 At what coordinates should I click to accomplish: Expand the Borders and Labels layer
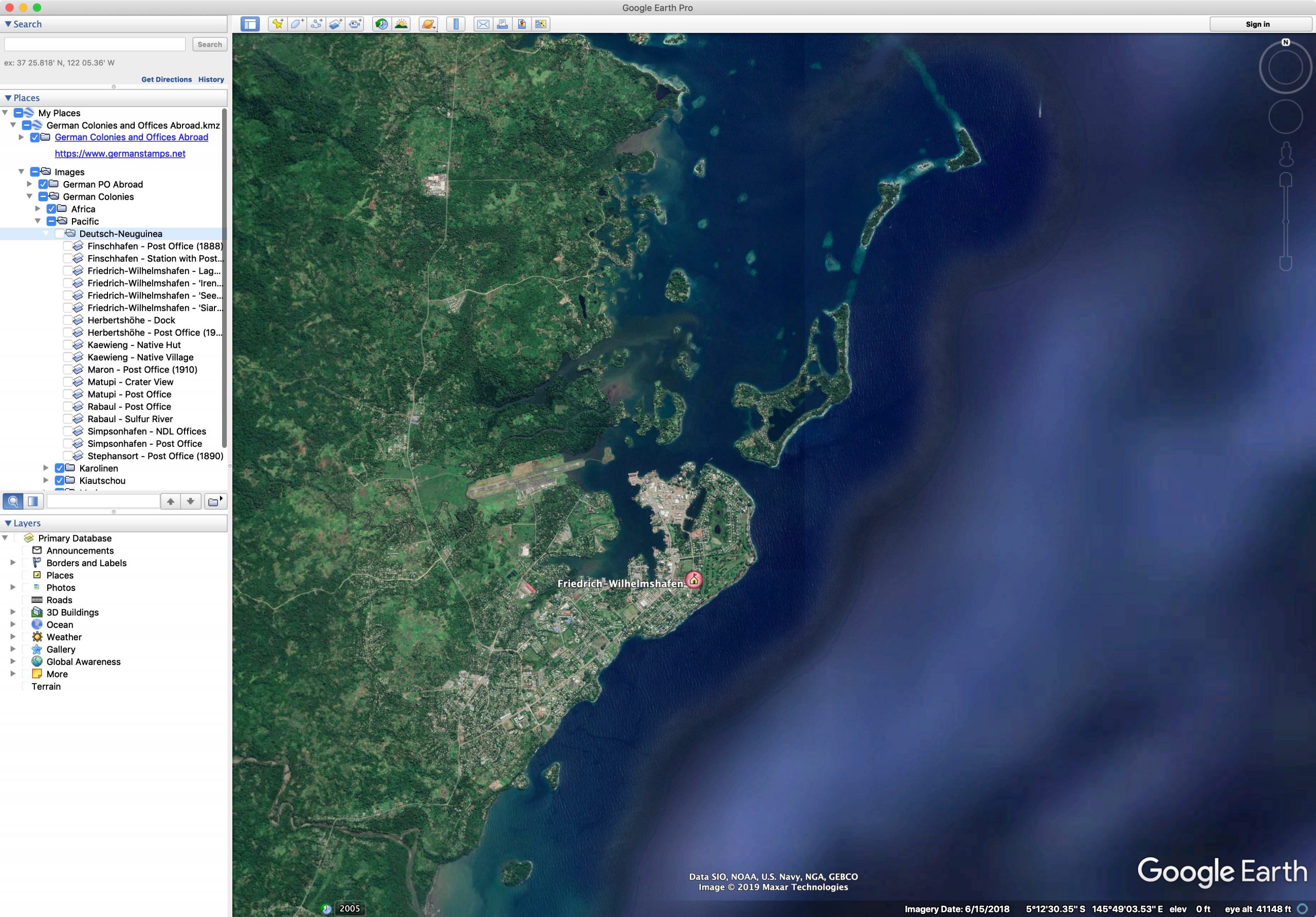click(13, 563)
